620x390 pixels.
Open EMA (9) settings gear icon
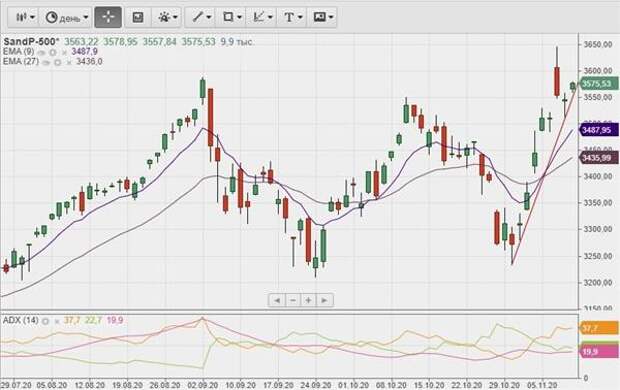click(53, 52)
